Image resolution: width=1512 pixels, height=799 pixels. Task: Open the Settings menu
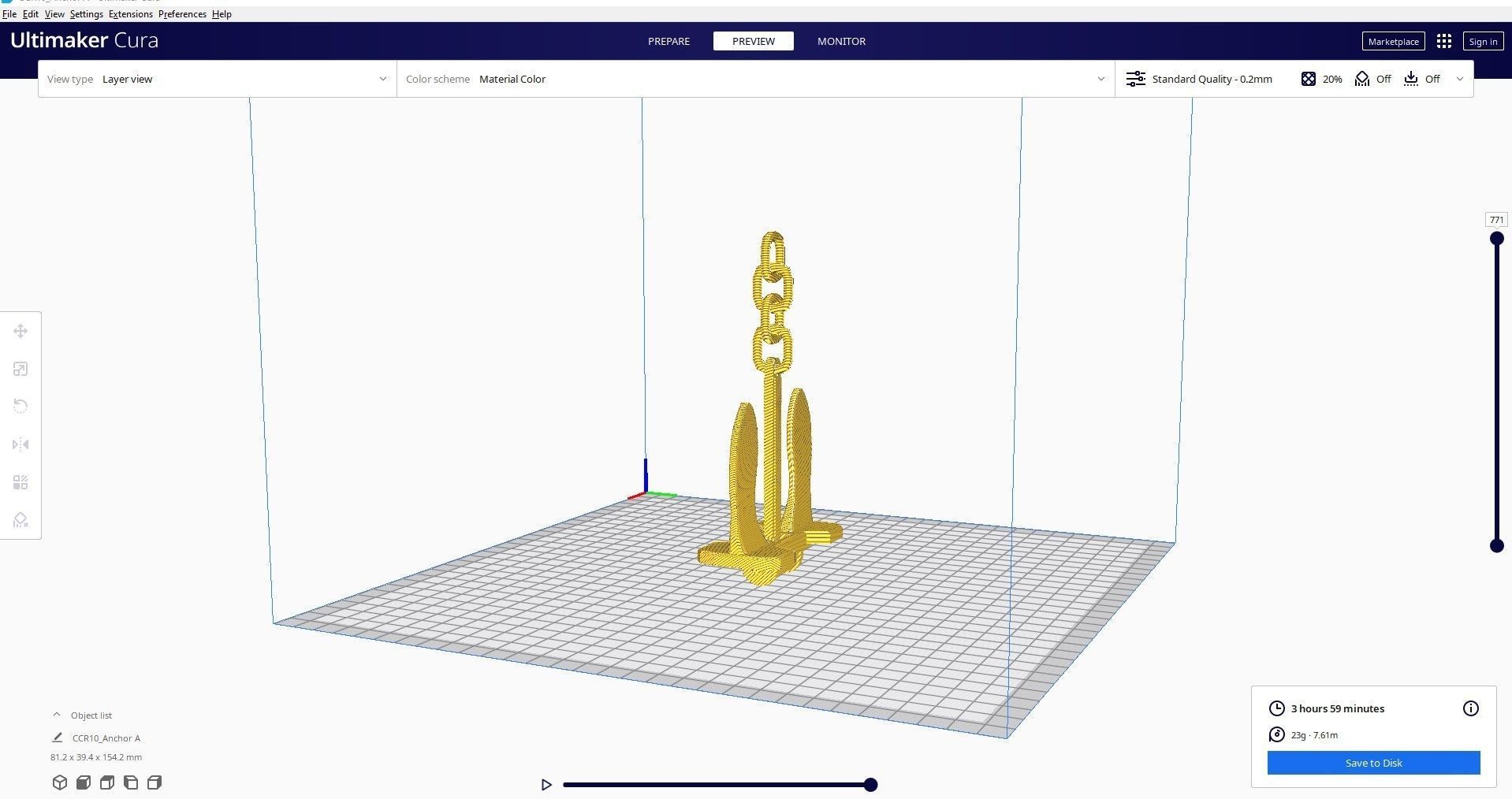tap(86, 14)
